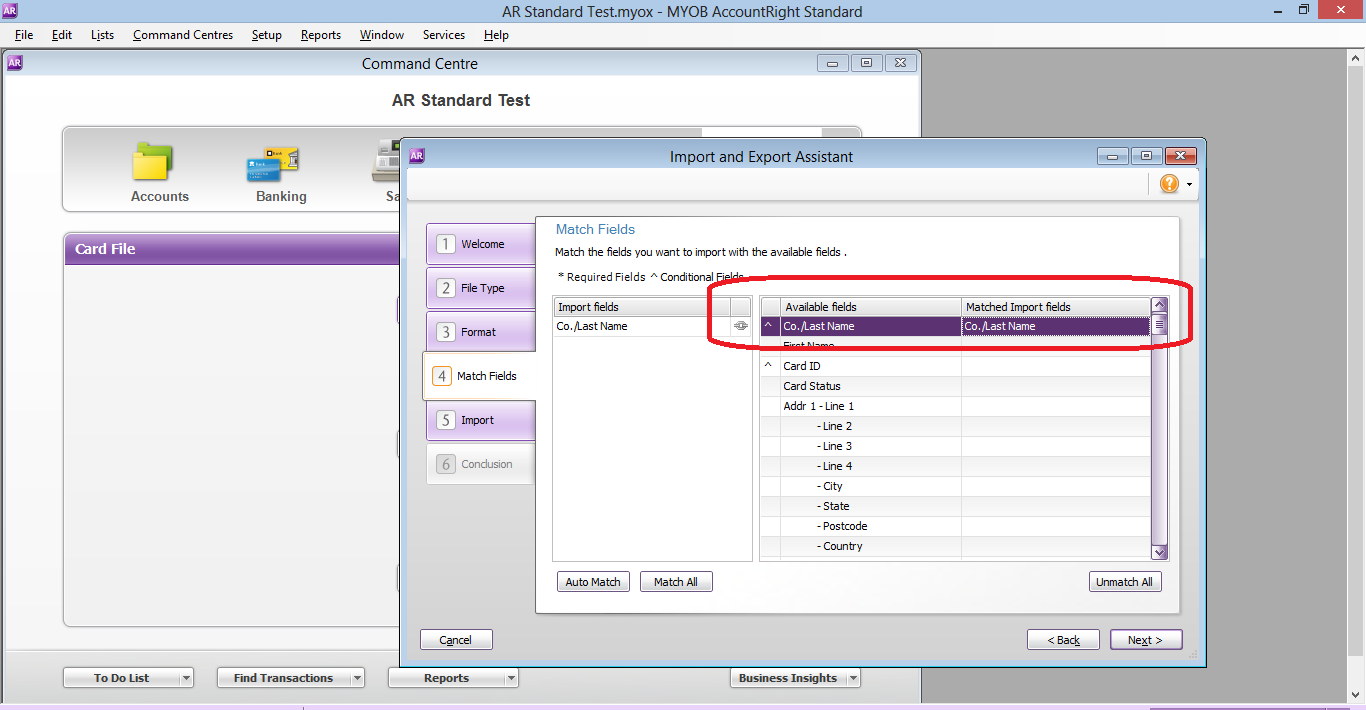The height and width of the screenshot is (710, 1366).
Task: Open the Help icon dropdown arrow
Action: click(x=1189, y=185)
